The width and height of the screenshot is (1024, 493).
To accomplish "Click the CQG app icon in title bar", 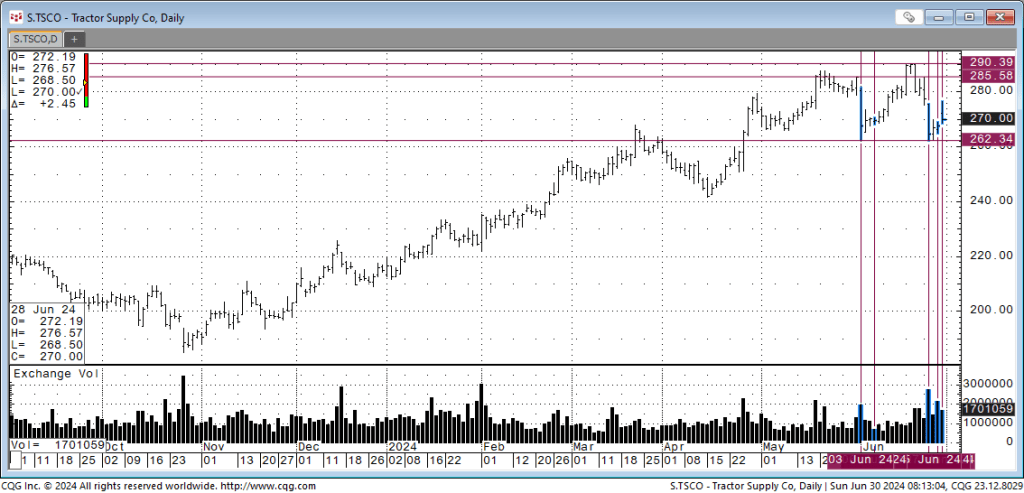I will coord(15,17).
